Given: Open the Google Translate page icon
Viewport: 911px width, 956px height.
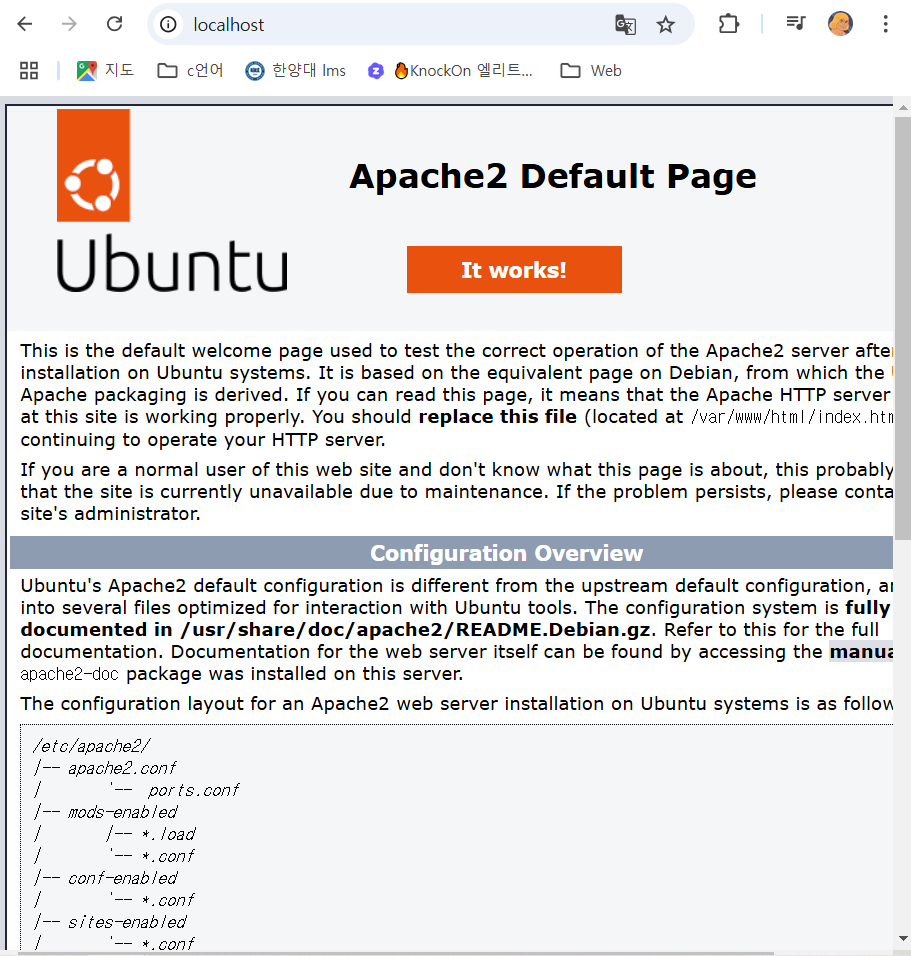Looking at the screenshot, I should click(x=626, y=25).
